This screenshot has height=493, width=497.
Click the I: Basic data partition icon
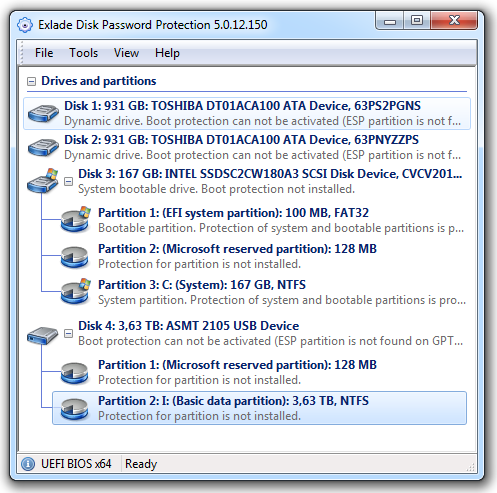75,409
